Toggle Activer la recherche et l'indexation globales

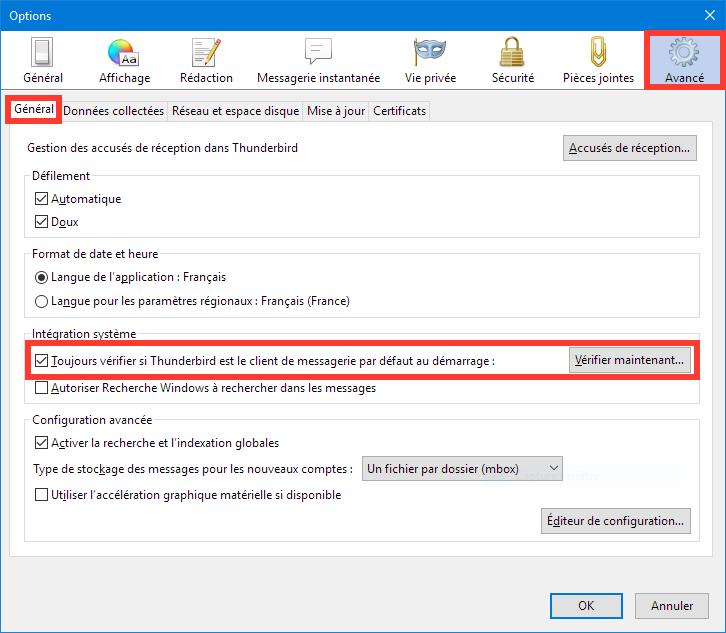click(x=41, y=443)
